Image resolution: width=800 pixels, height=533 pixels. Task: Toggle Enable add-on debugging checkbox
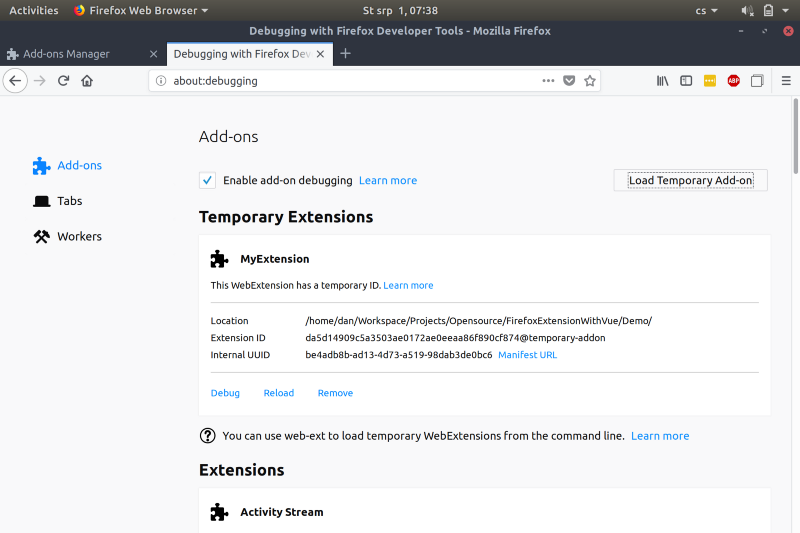(x=207, y=180)
